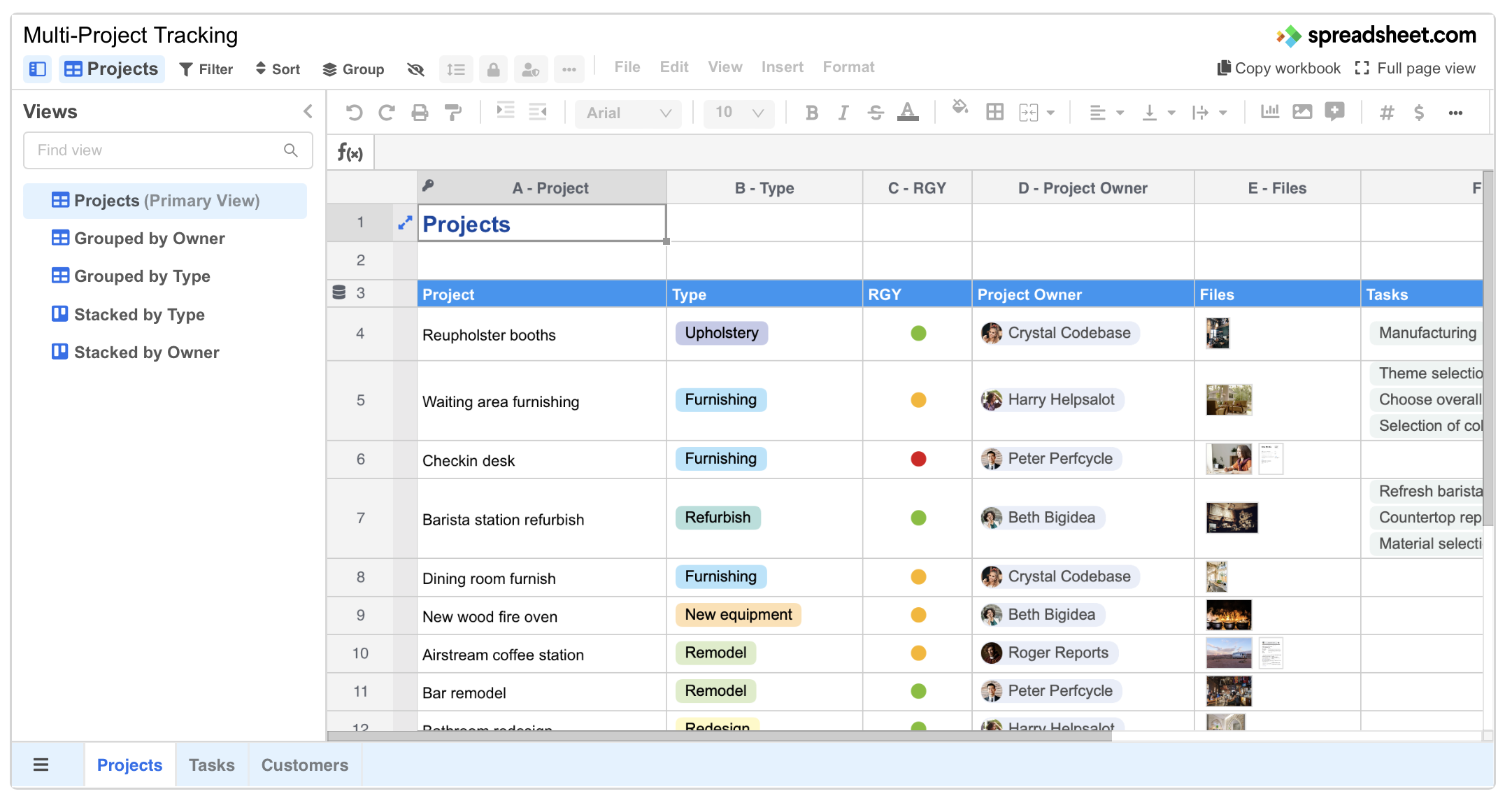Open the fill color picker
Viewport: 1512px width, 810px height.
click(960, 111)
